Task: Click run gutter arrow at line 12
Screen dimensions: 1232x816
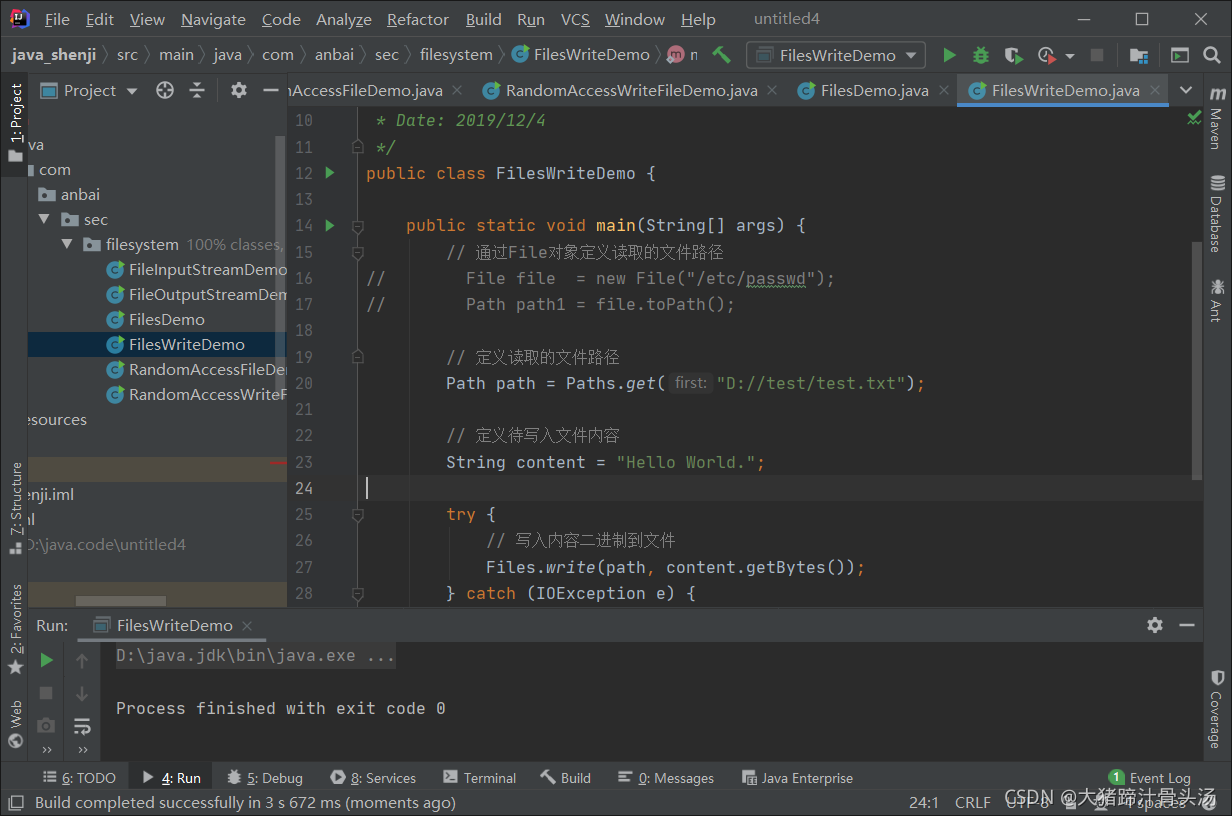Action: [x=331, y=173]
